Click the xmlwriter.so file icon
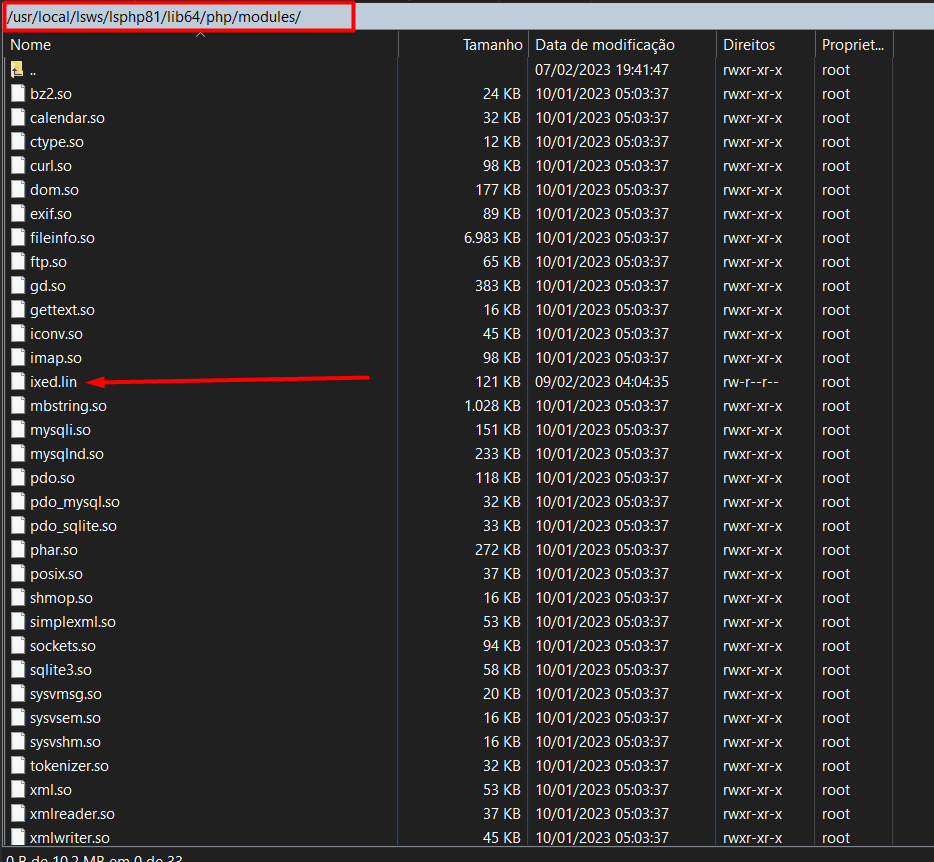 17,838
